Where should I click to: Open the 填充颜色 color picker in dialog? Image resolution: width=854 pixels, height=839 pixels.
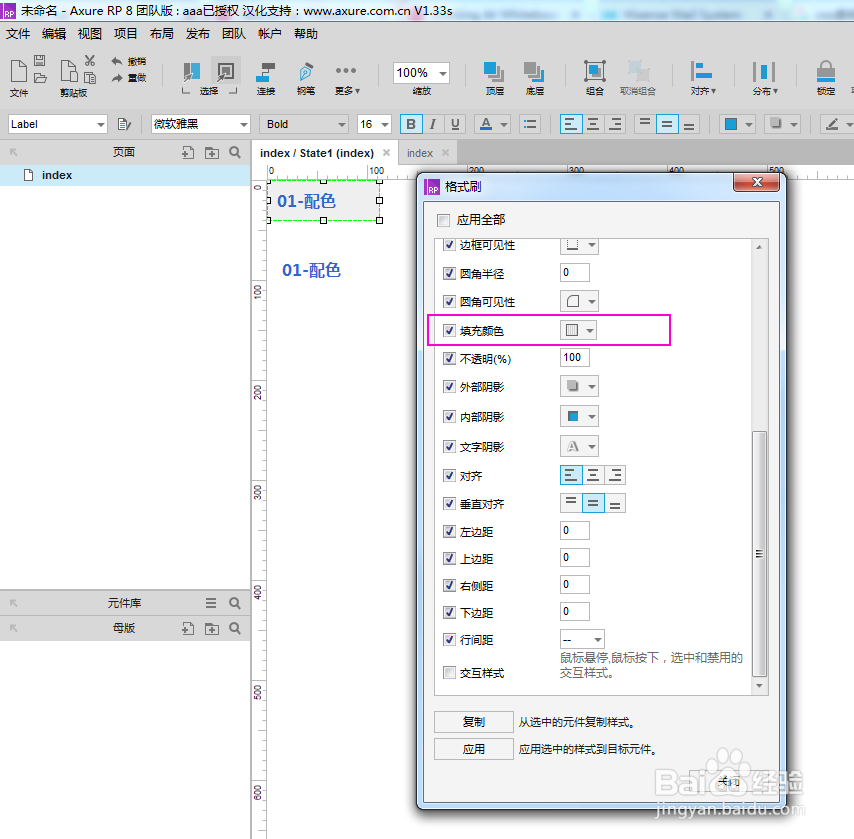578,330
